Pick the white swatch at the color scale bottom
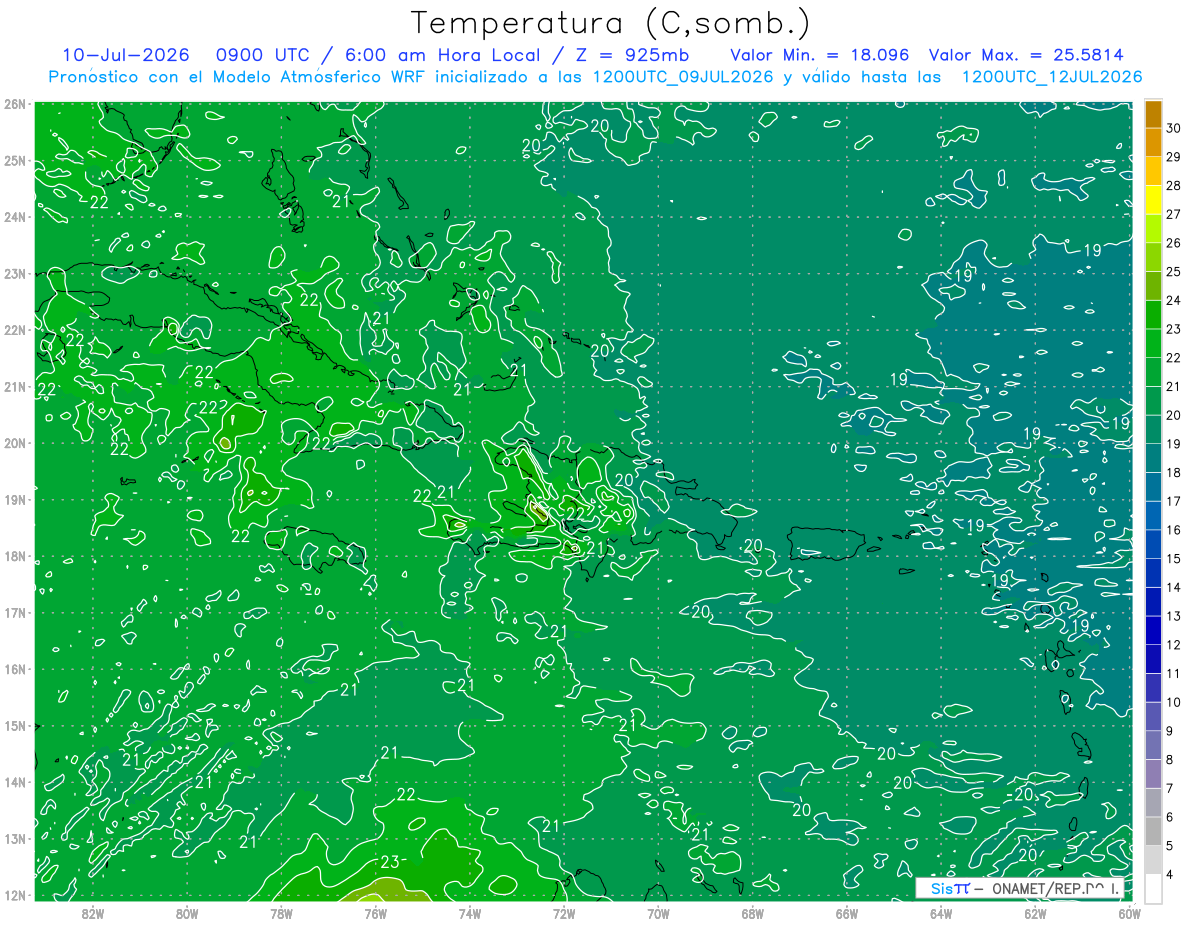The height and width of the screenshot is (927, 1200). pyautogui.click(x=1153, y=887)
